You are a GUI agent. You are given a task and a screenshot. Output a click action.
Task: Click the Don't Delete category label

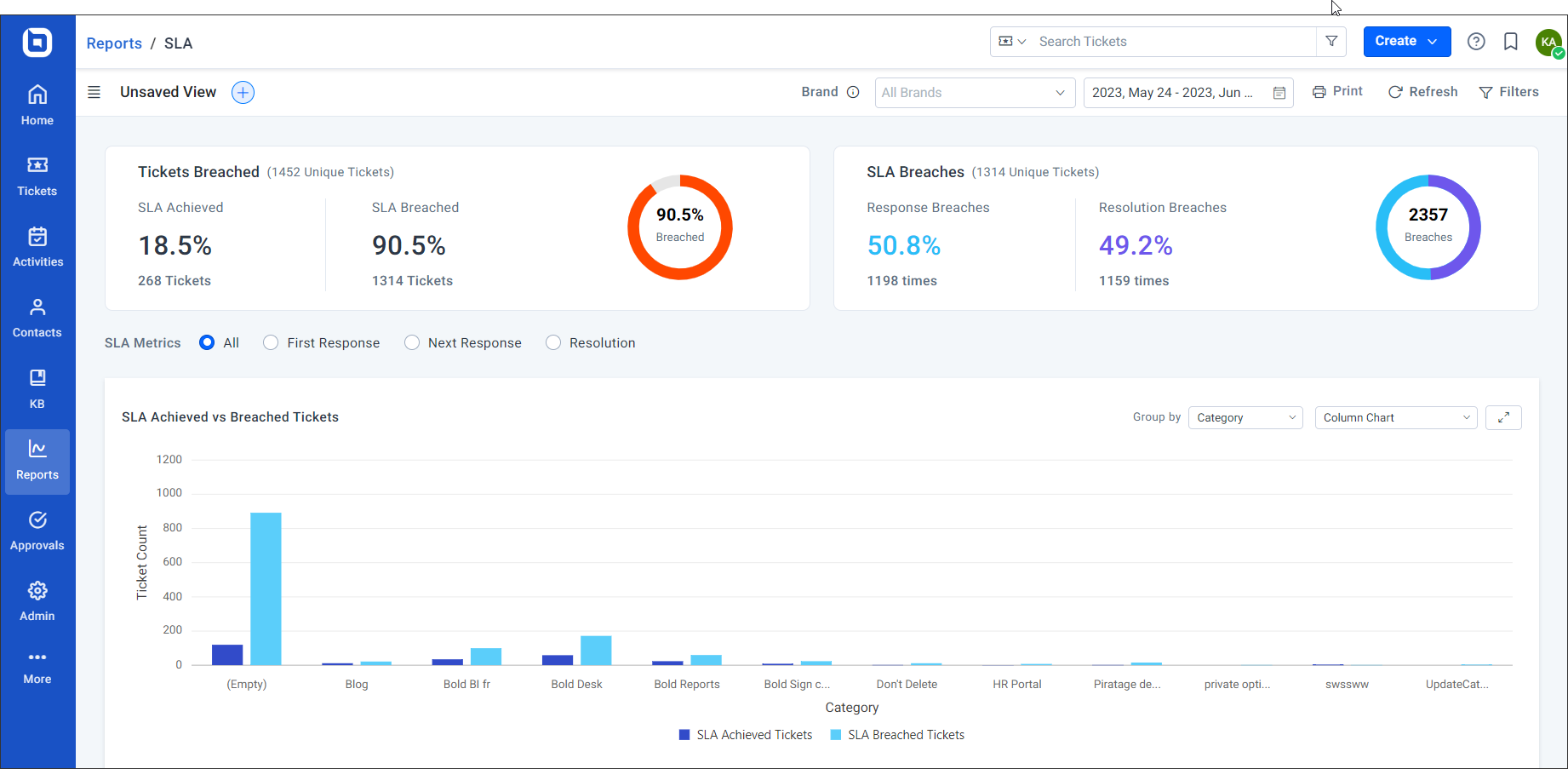[x=907, y=684]
